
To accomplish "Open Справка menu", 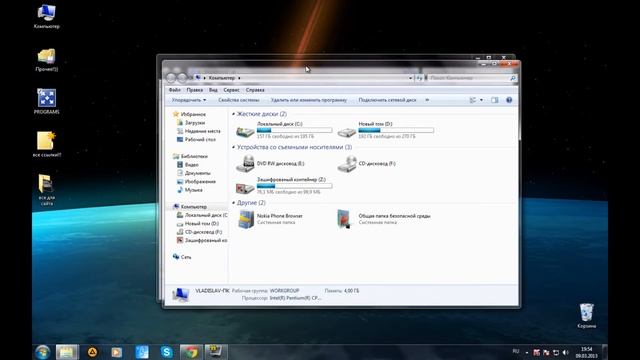I will coord(255,90).
